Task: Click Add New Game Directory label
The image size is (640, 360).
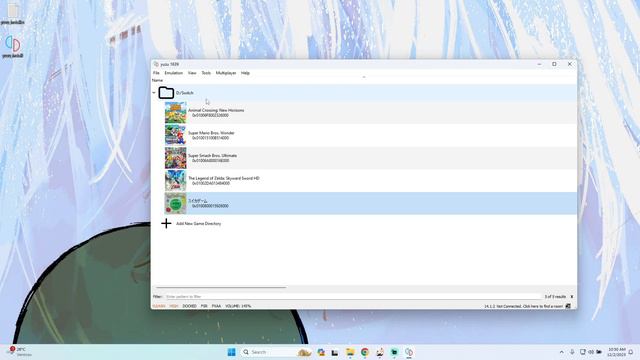Action: click(x=198, y=224)
